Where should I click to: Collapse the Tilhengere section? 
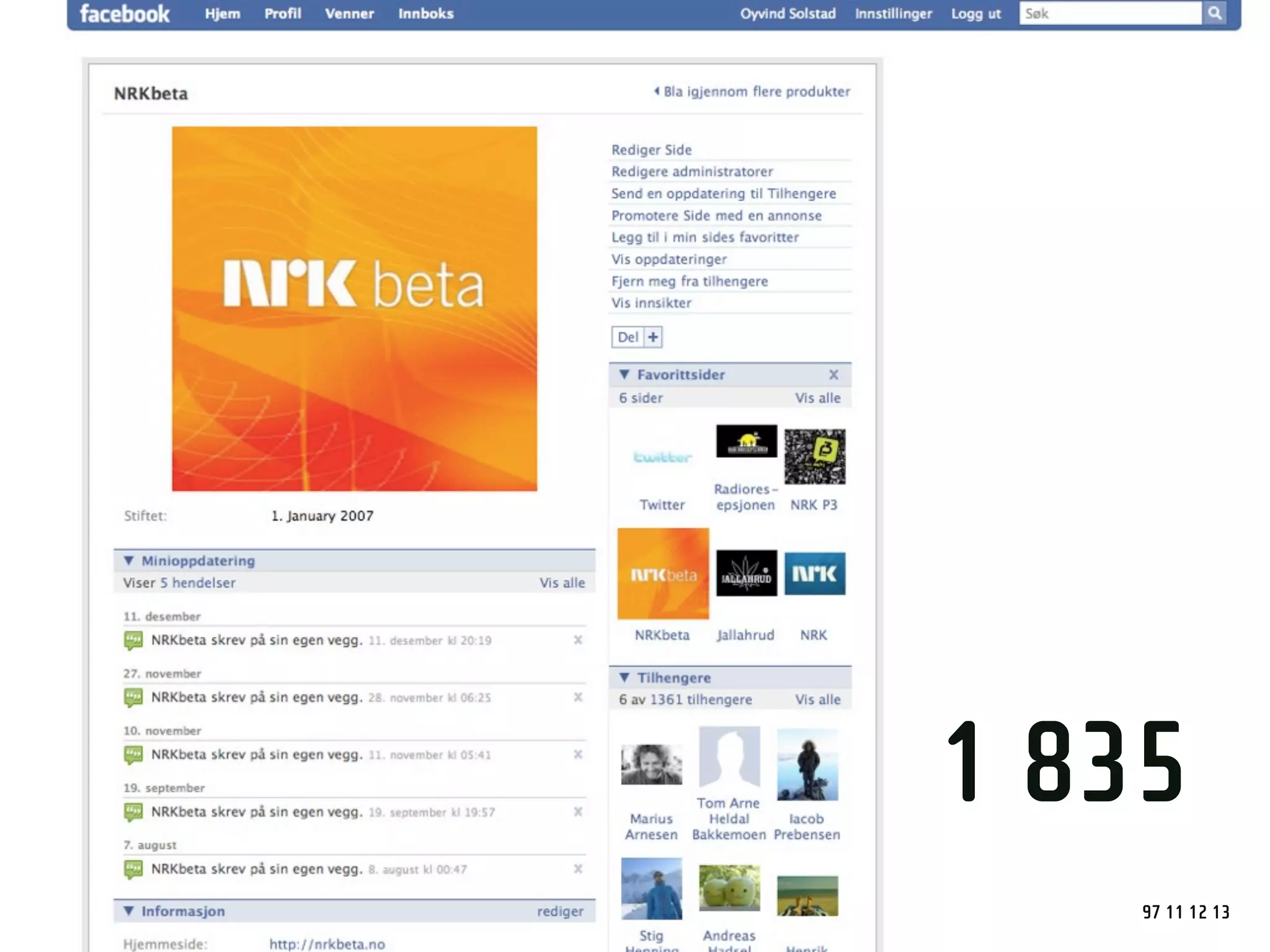624,677
